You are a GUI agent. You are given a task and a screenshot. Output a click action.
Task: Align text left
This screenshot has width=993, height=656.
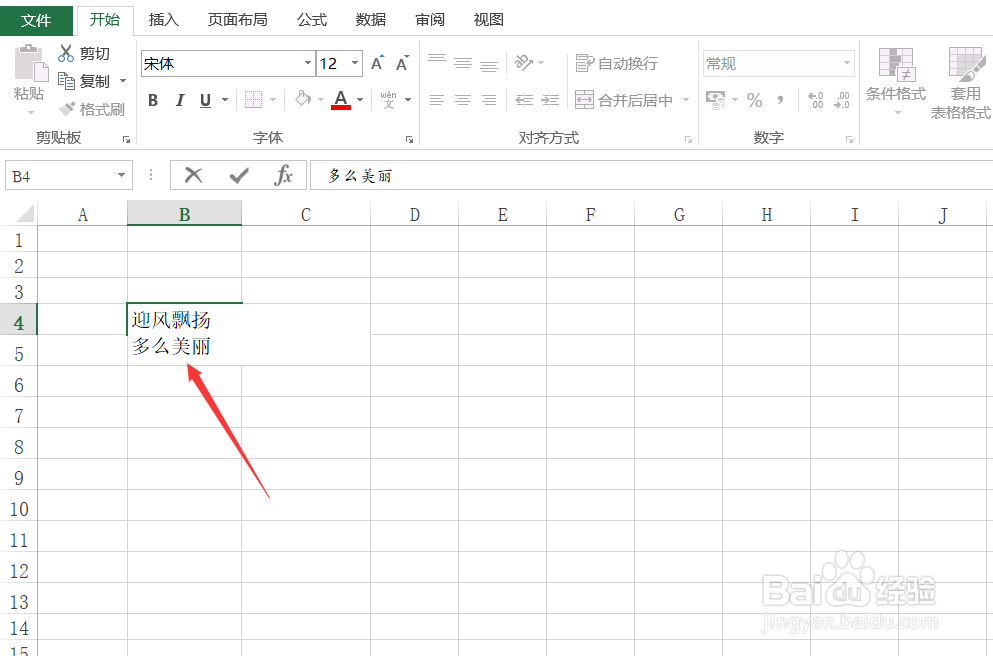[437, 99]
